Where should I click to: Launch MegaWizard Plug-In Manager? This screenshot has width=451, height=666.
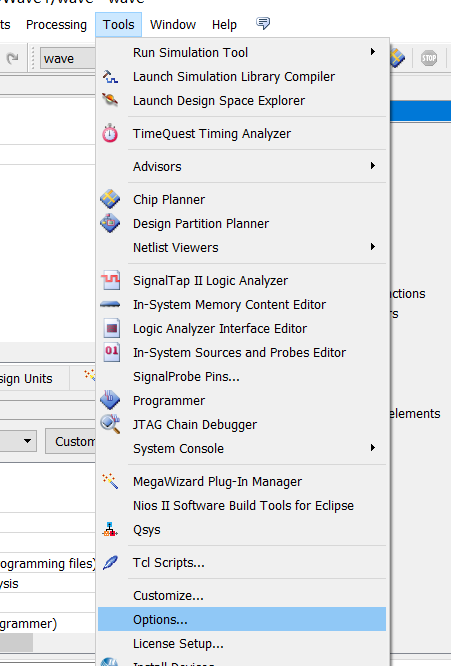tap(242, 482)
